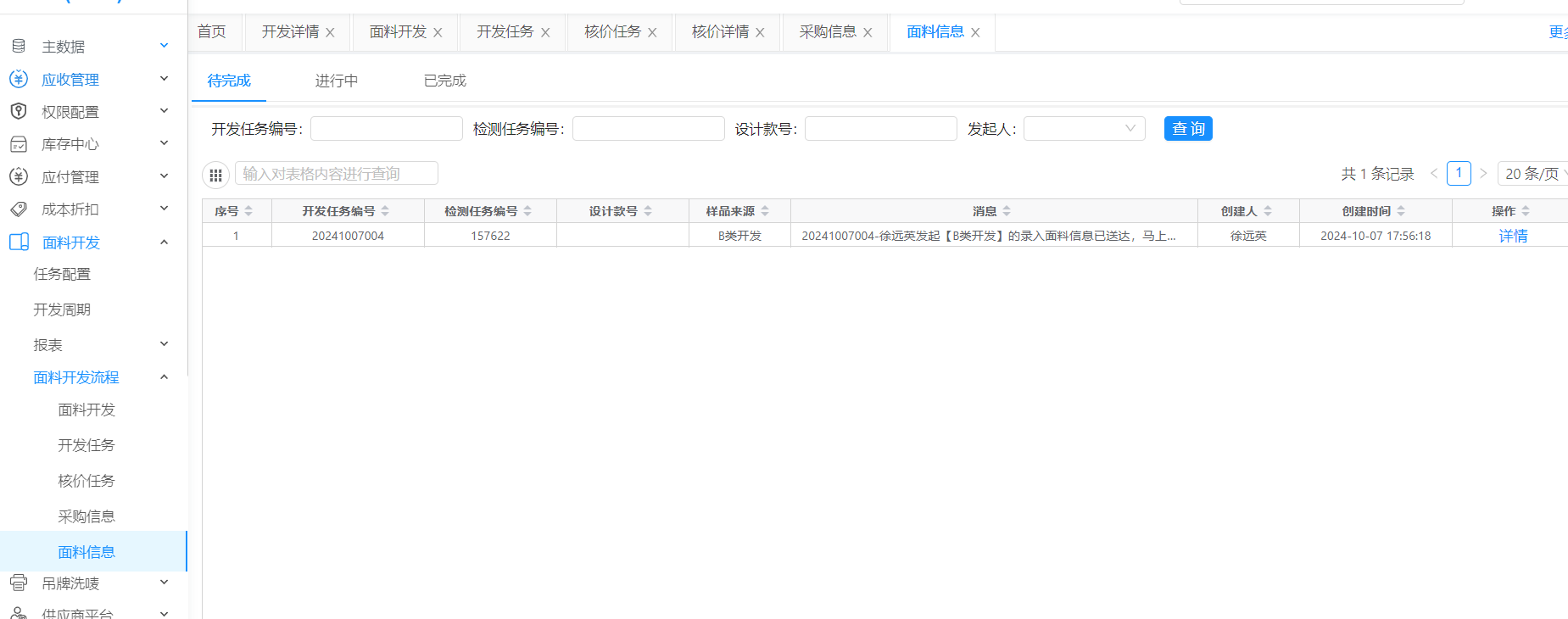Image resolution: width=1568 pixels, height=619 pixels.
Task: Close the 采购信息 tab
Action: point(868,32)
